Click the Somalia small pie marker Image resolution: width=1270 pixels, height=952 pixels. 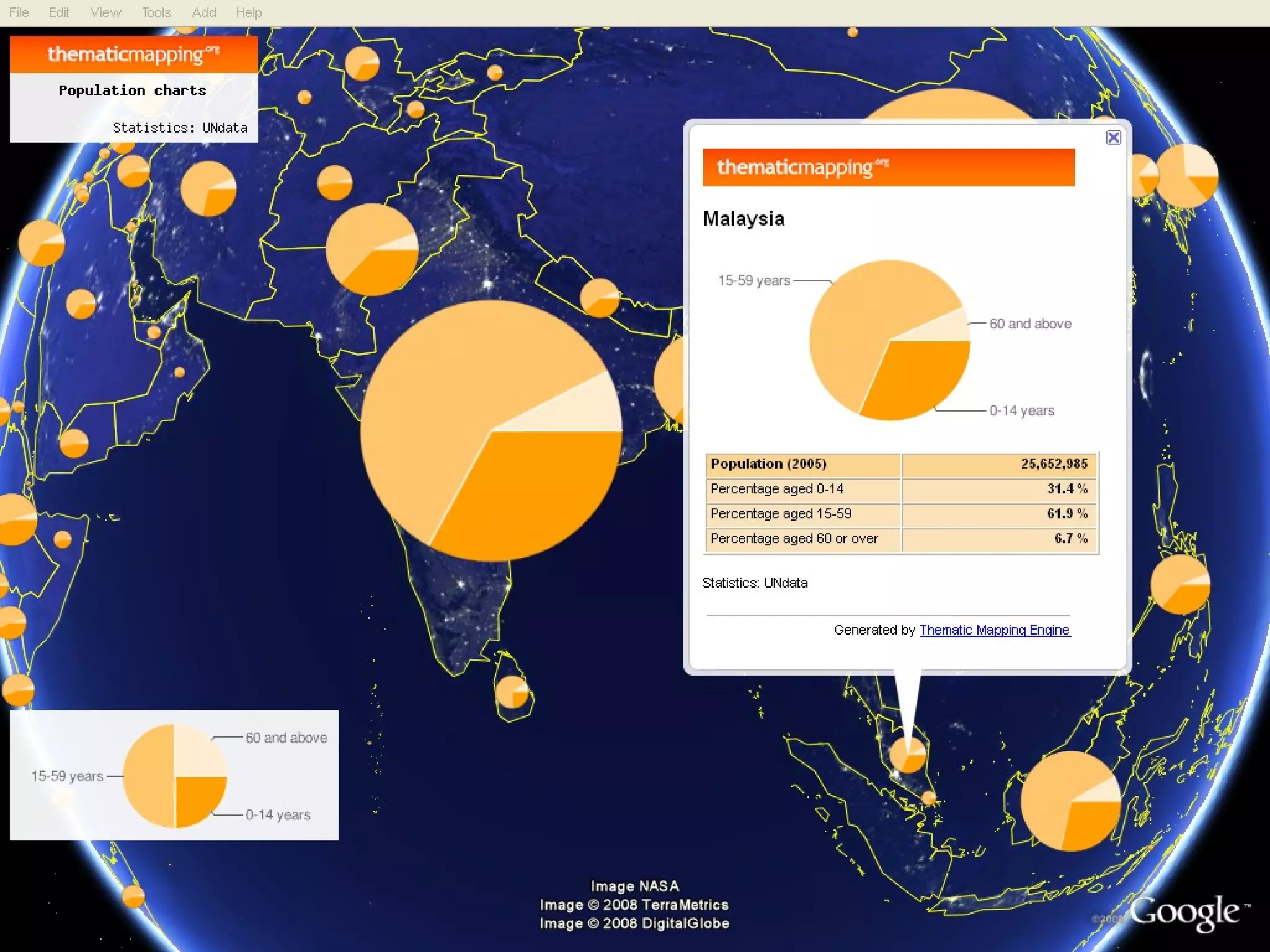click(x=63, y=539)
